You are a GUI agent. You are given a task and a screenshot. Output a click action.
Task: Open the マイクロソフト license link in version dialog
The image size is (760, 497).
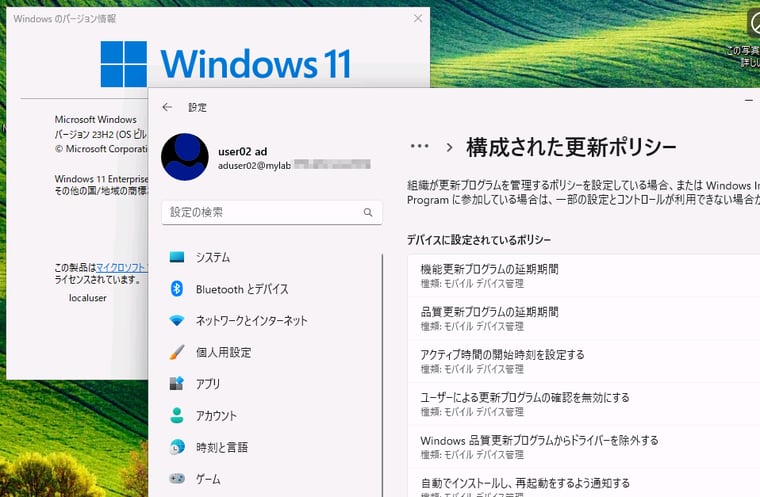[121, 267]
